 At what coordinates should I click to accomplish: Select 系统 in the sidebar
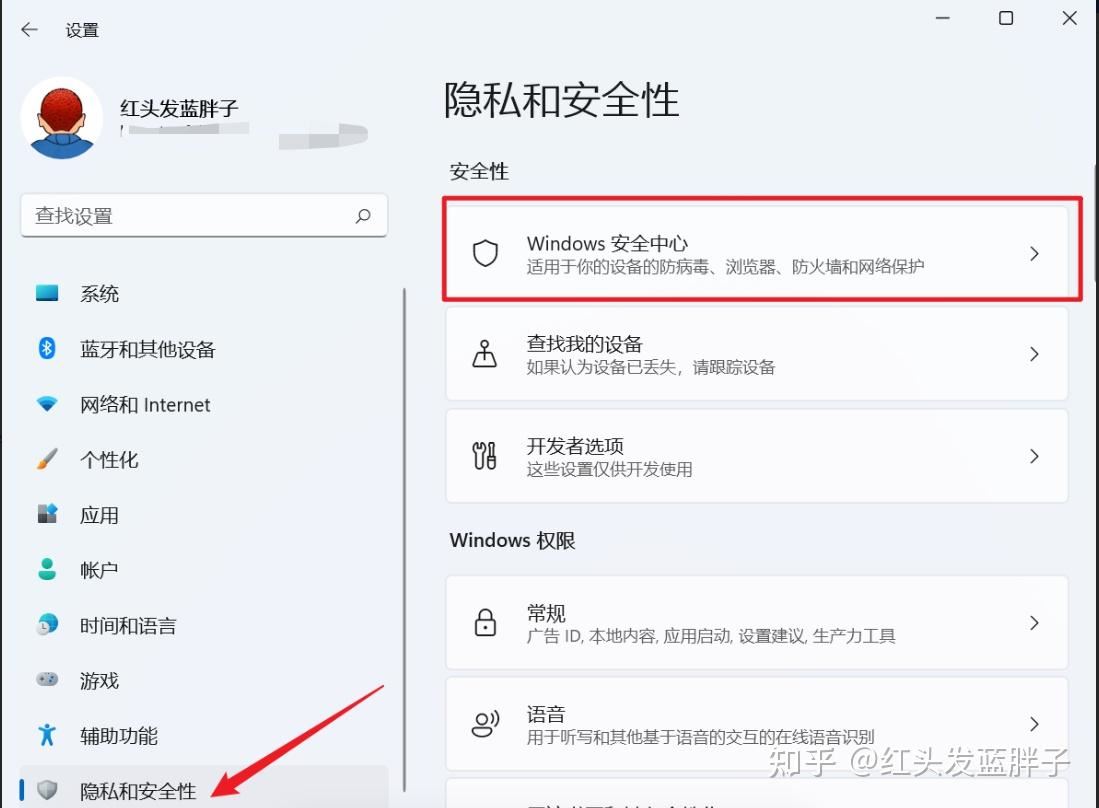tap(100, 293)
